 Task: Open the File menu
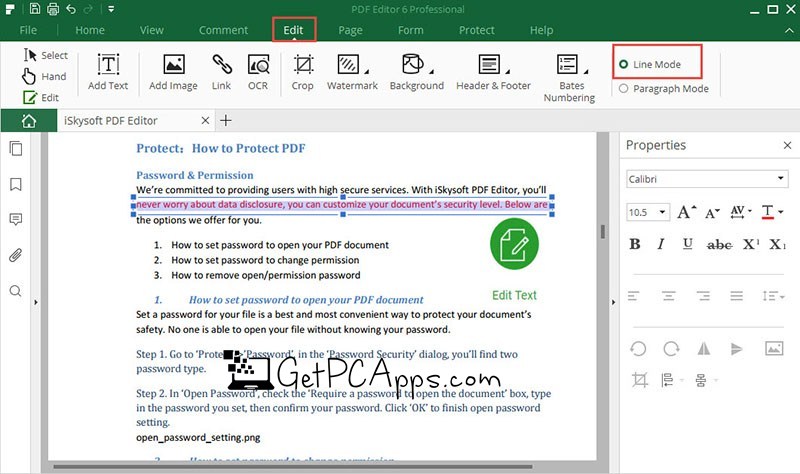tap(28, 30)
